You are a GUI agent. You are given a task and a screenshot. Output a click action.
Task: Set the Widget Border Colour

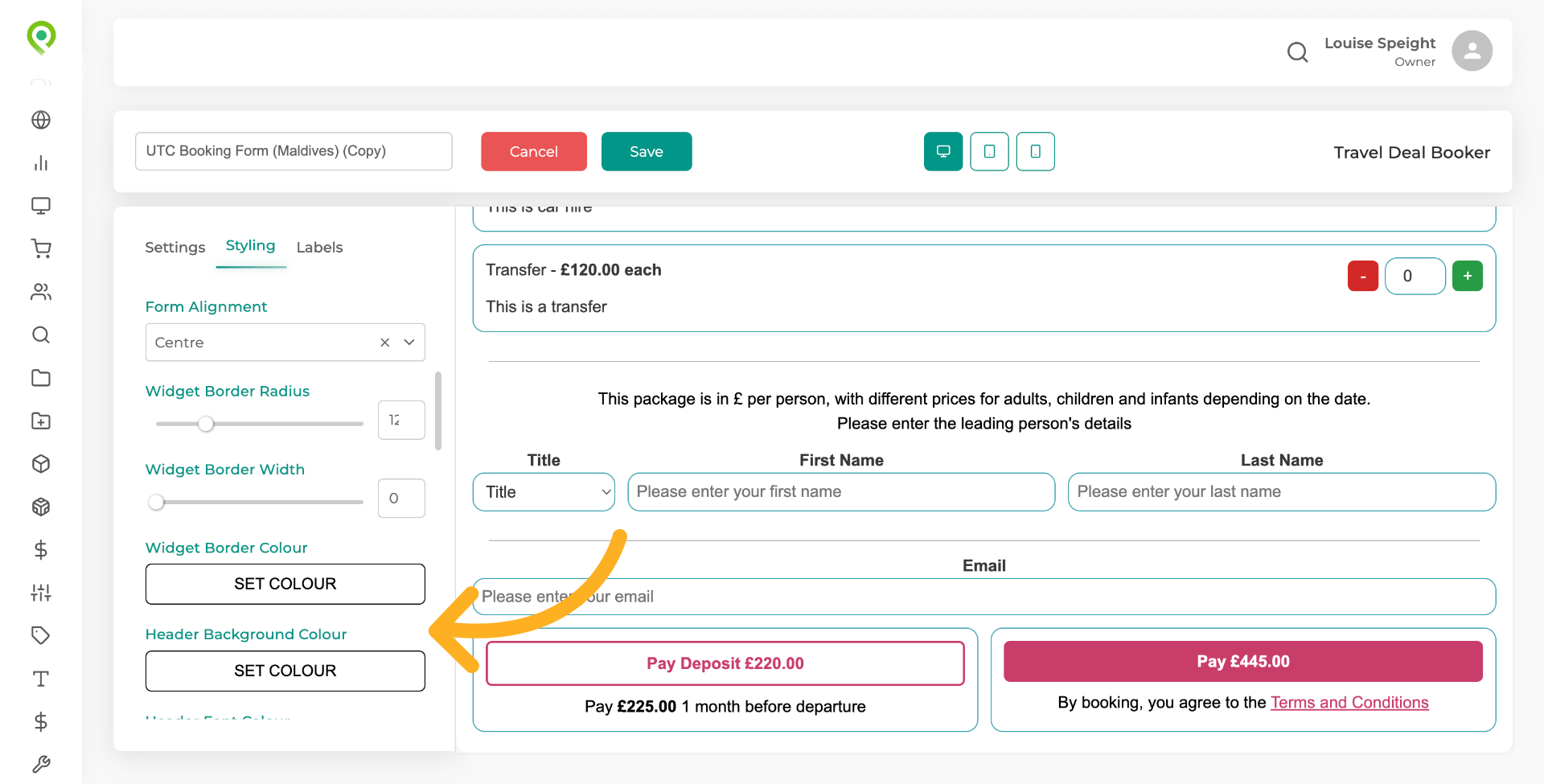(x=285, y=584)
